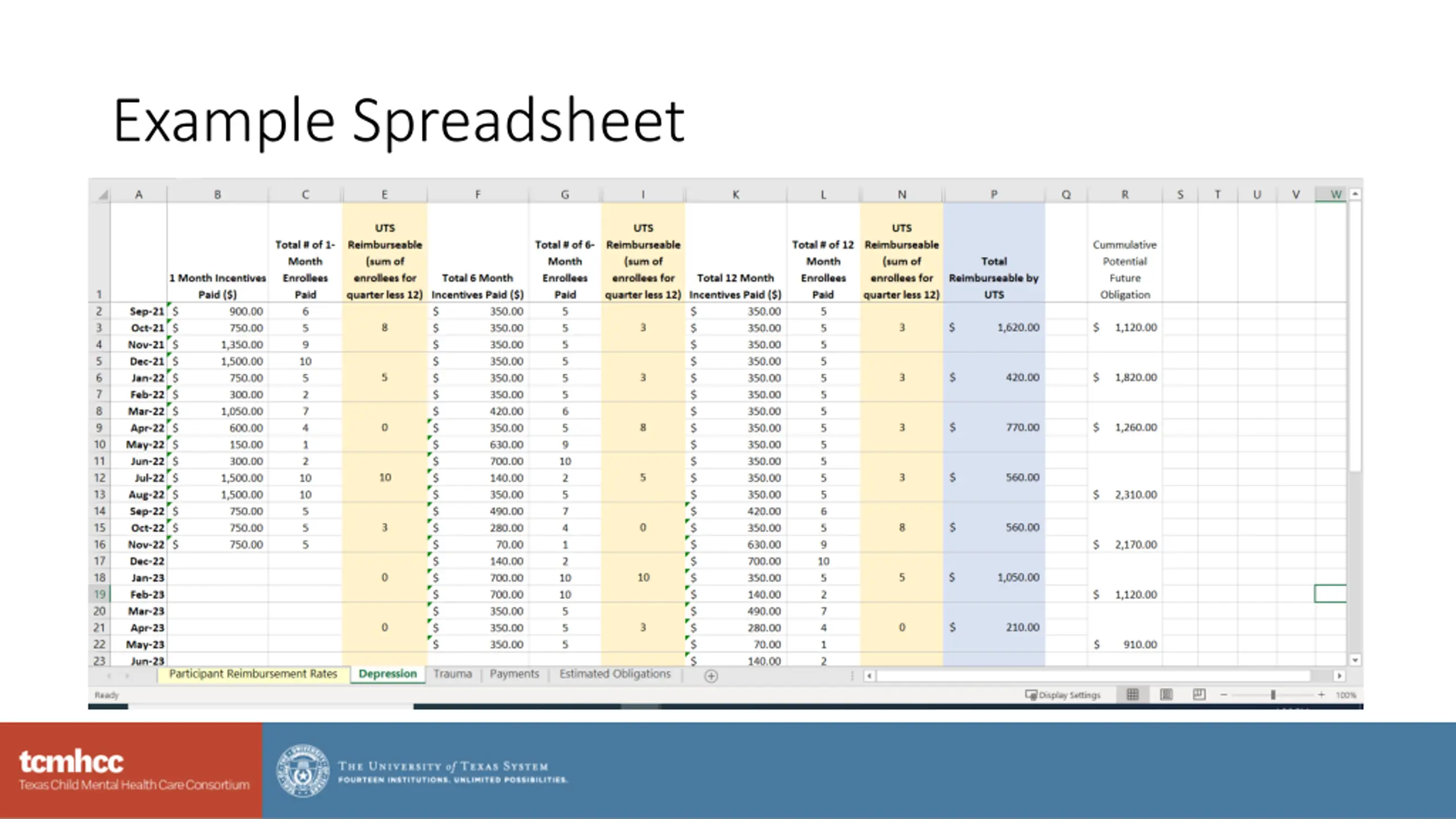Select the Feb-23 date cell
This screenshot has height=819, width=1456.
pos(138,594)
